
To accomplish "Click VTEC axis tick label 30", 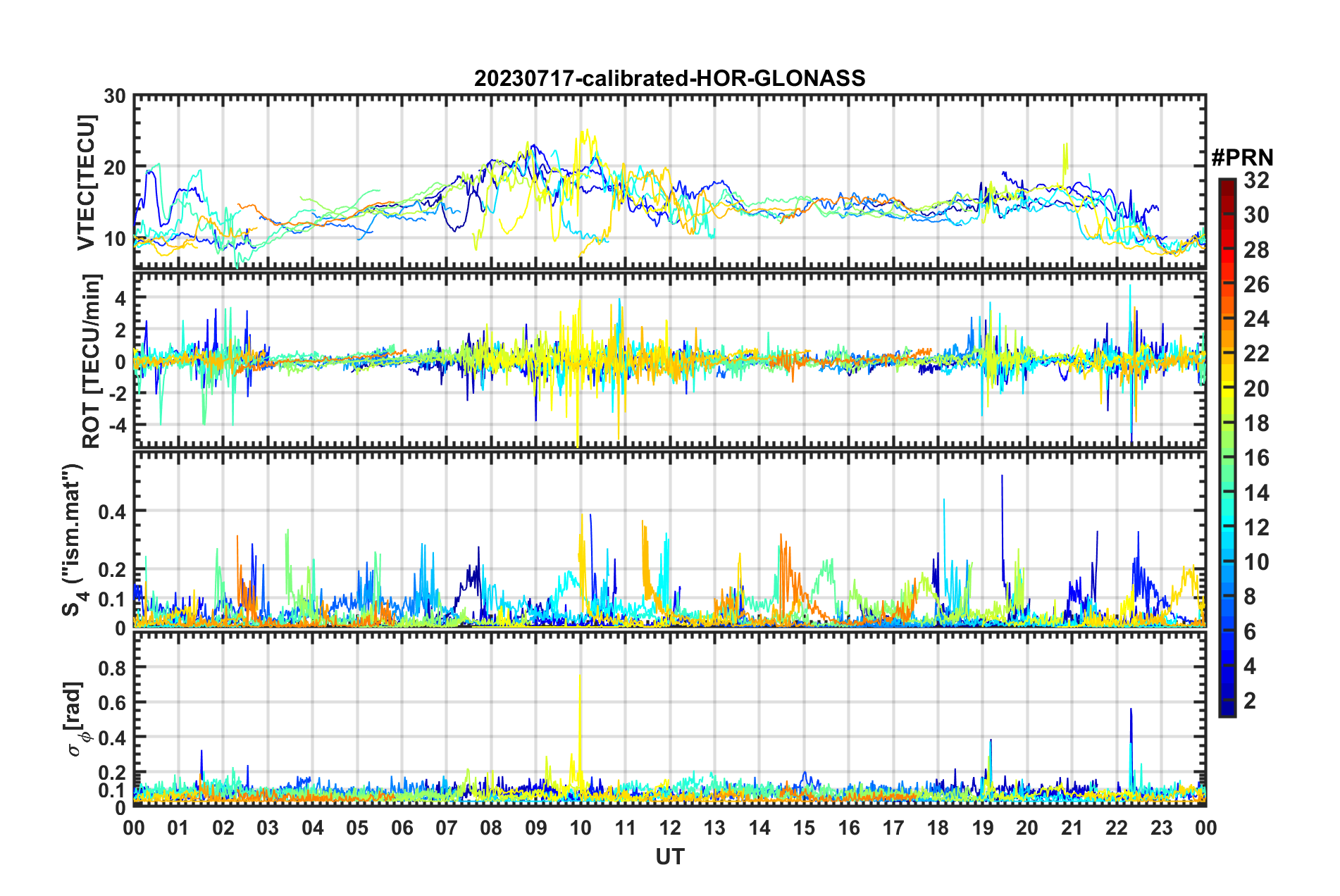I will (115, 97).
